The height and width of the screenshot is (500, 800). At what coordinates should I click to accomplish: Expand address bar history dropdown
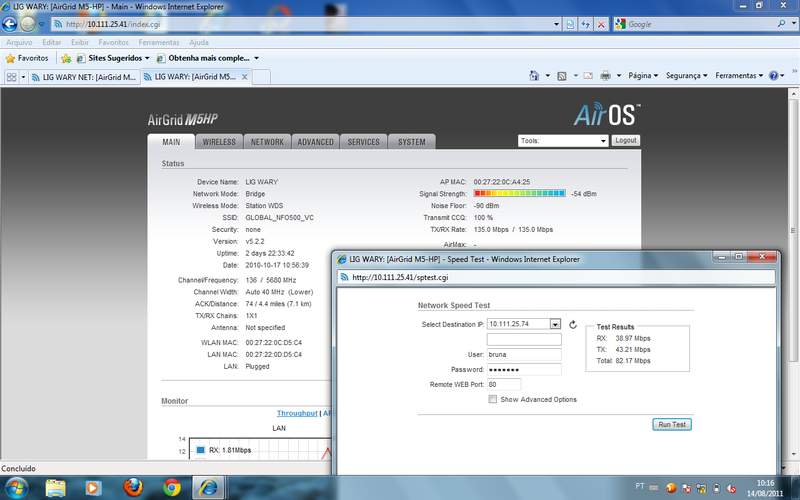(x=557, y=24)
